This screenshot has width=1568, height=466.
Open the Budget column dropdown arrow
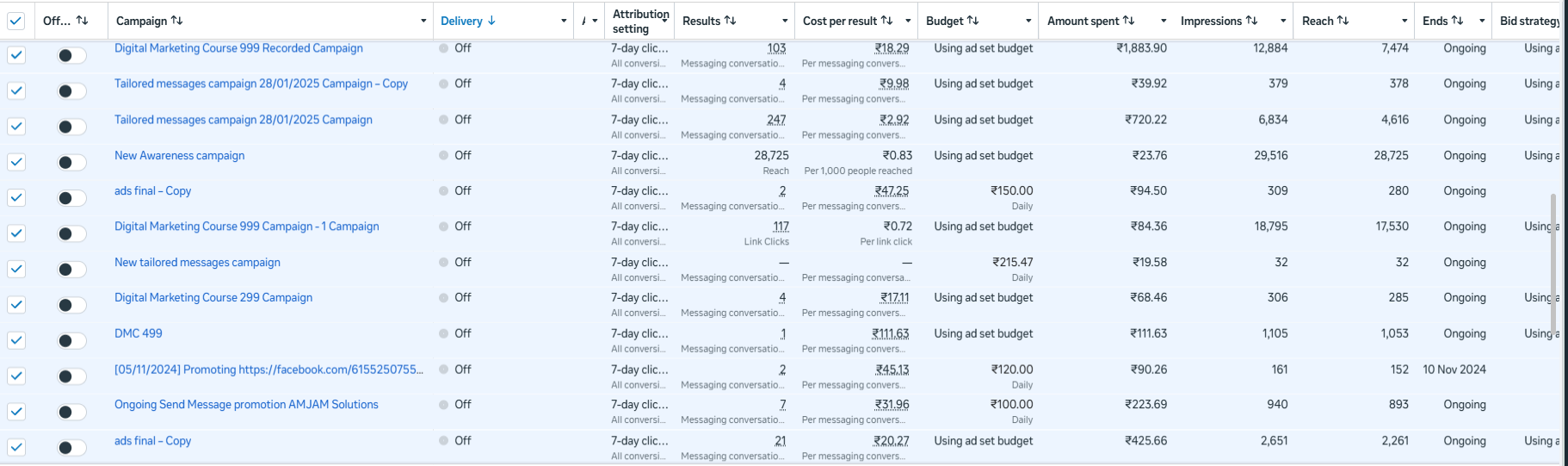click(1028, 21)
